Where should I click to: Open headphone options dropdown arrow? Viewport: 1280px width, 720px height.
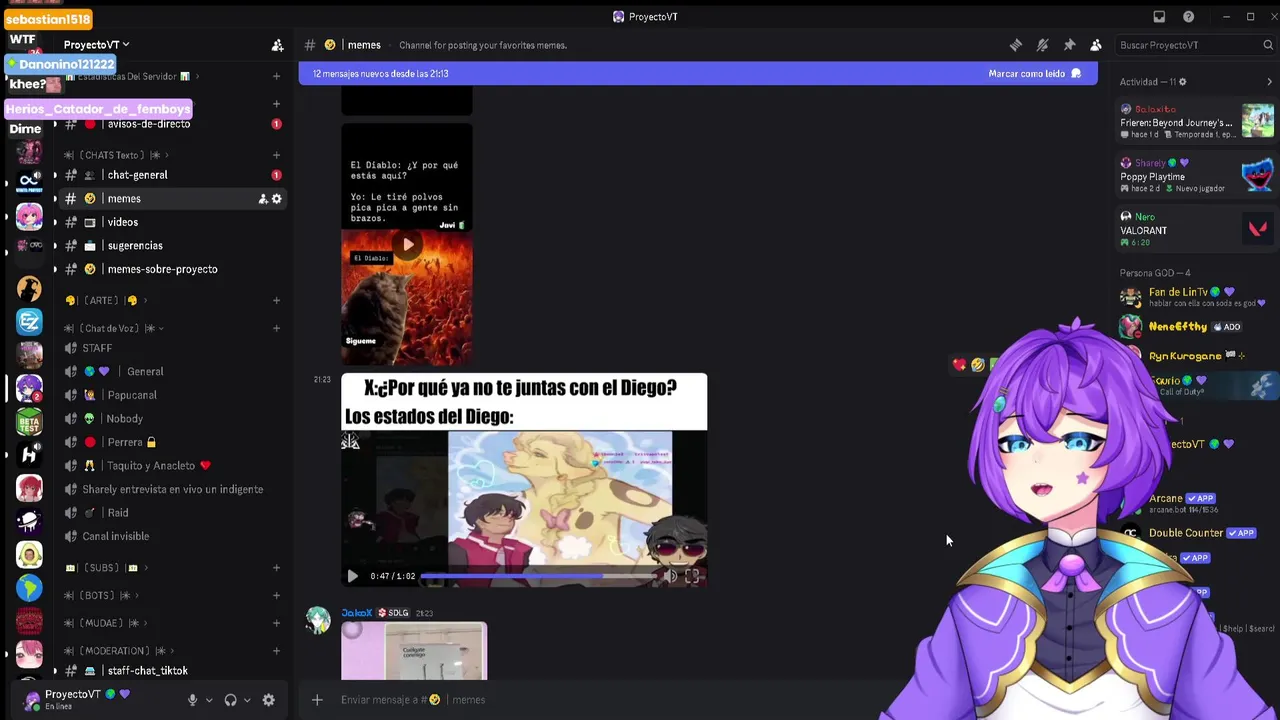point(247,700)
